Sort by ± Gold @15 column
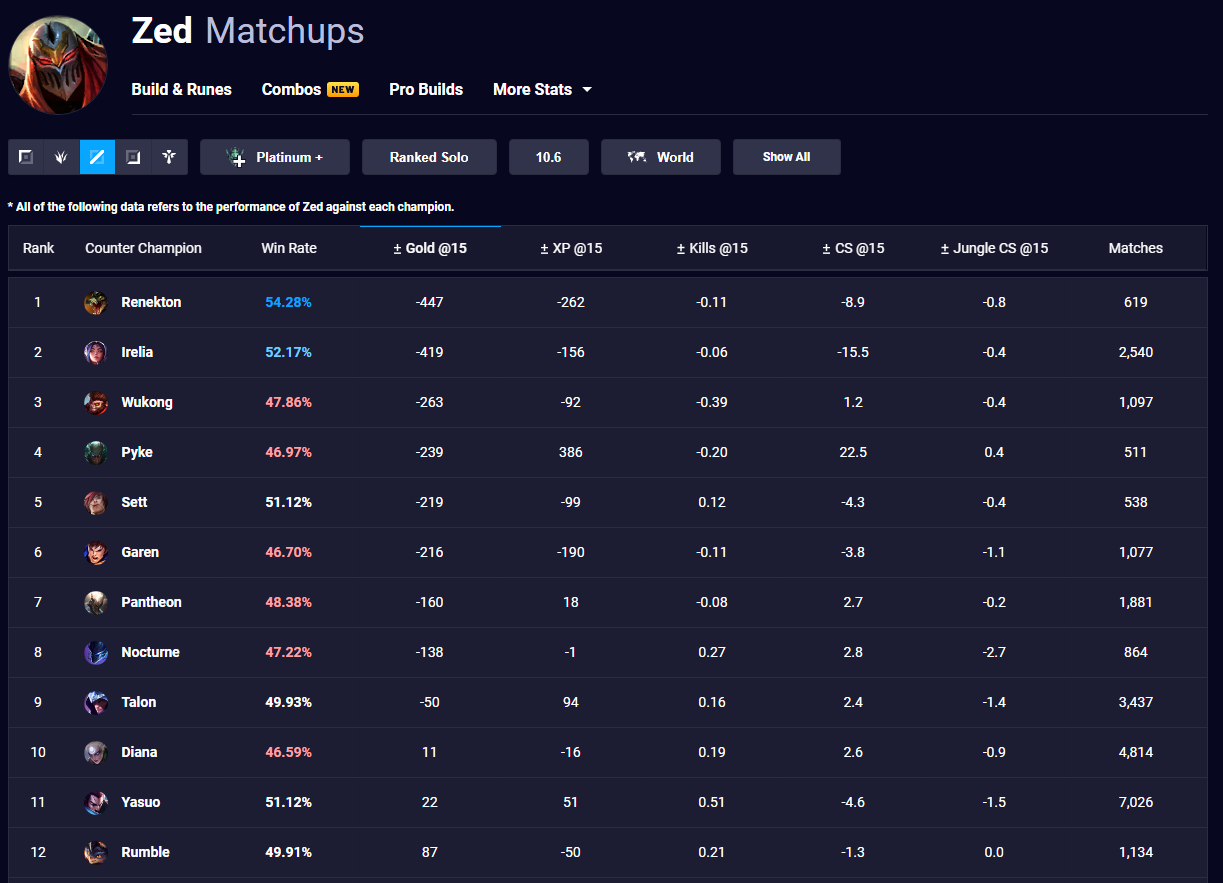 pos(430,248)
